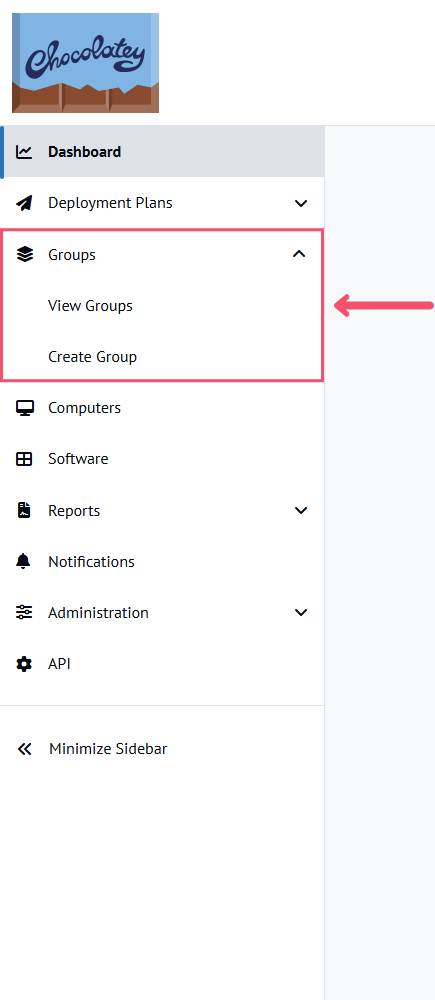Expand the Administration chevron
Viewport: 435px width, 1000px height.
point(300,612)
